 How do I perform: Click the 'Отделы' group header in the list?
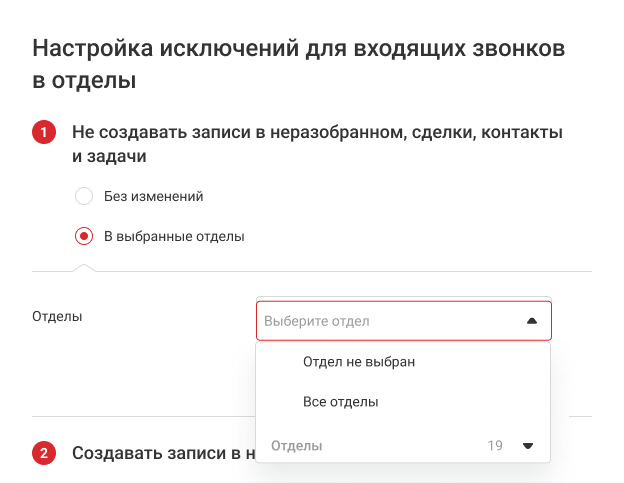pyautogui.click(x=297, y=446)
